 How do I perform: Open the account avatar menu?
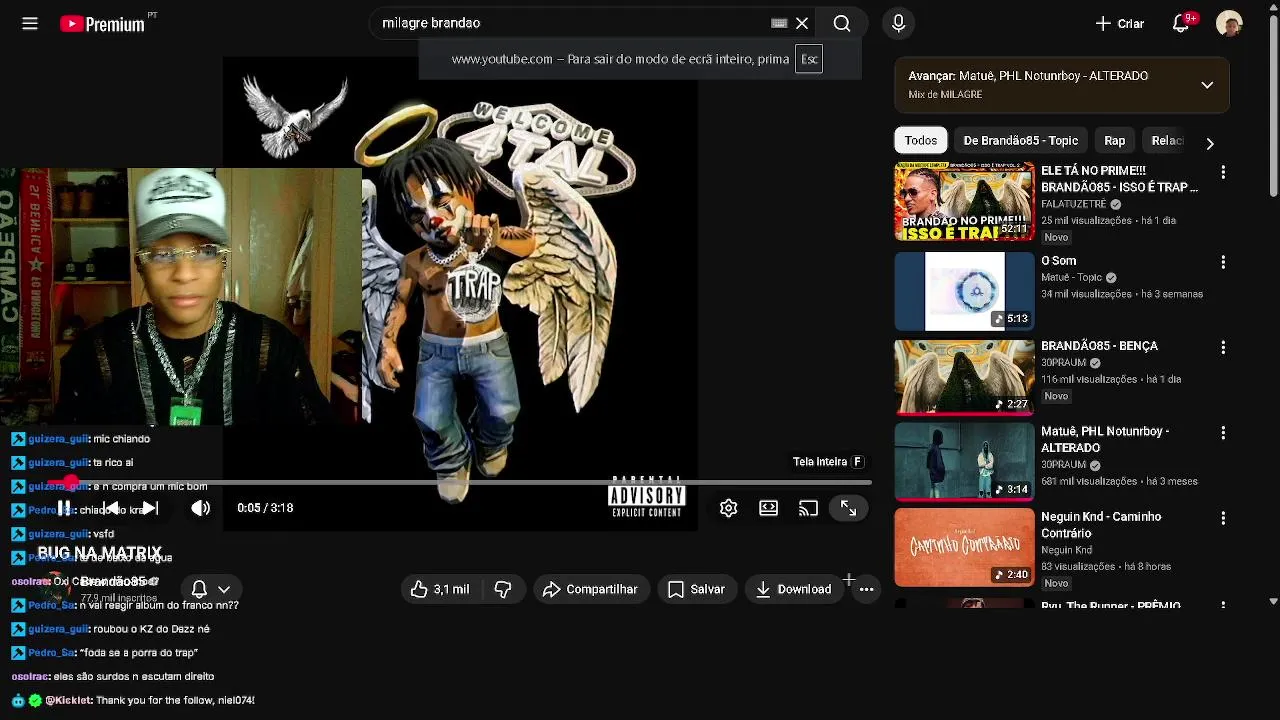point(1229,24)
